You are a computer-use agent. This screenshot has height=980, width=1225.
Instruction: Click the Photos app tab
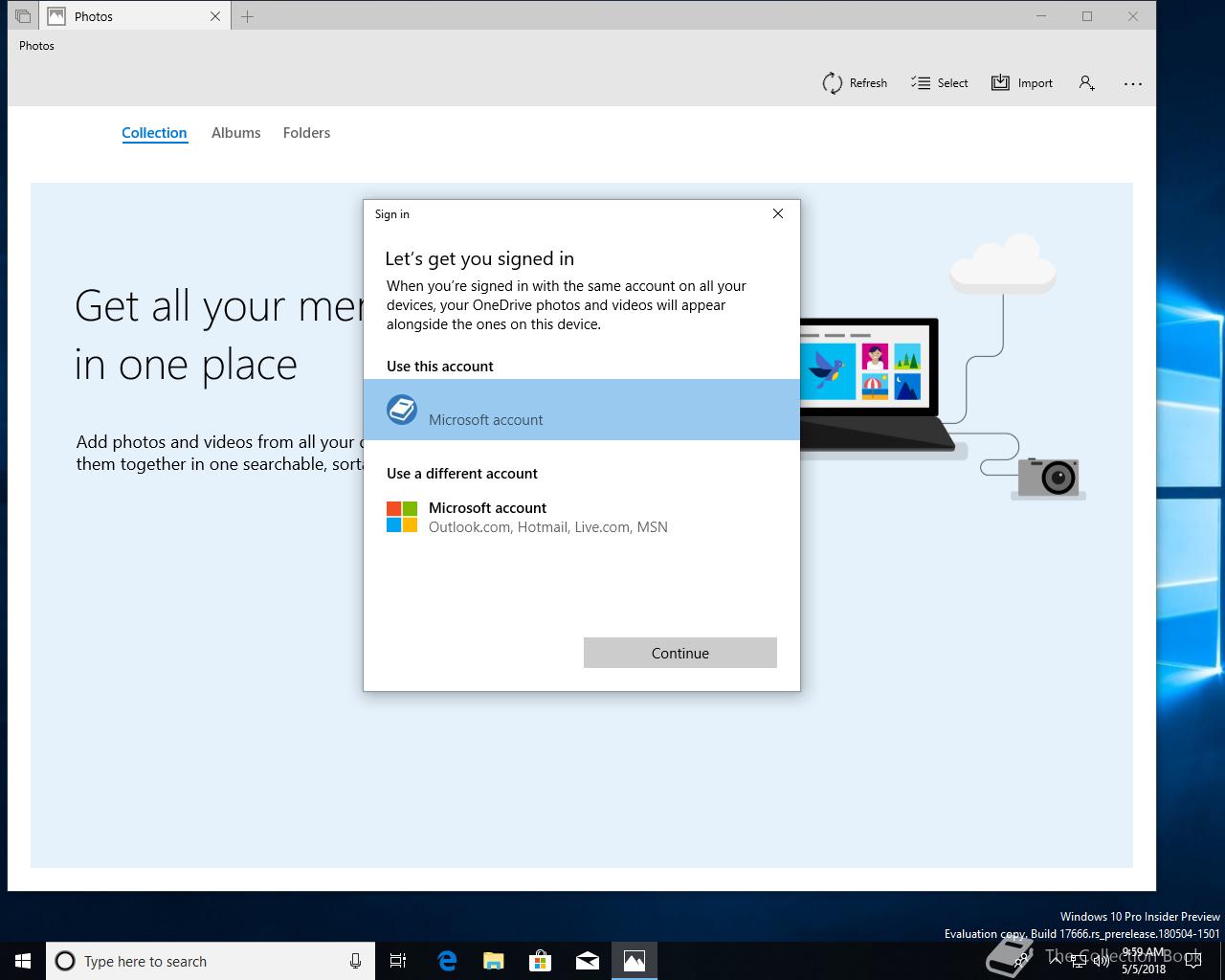click(x=134, y=16)
